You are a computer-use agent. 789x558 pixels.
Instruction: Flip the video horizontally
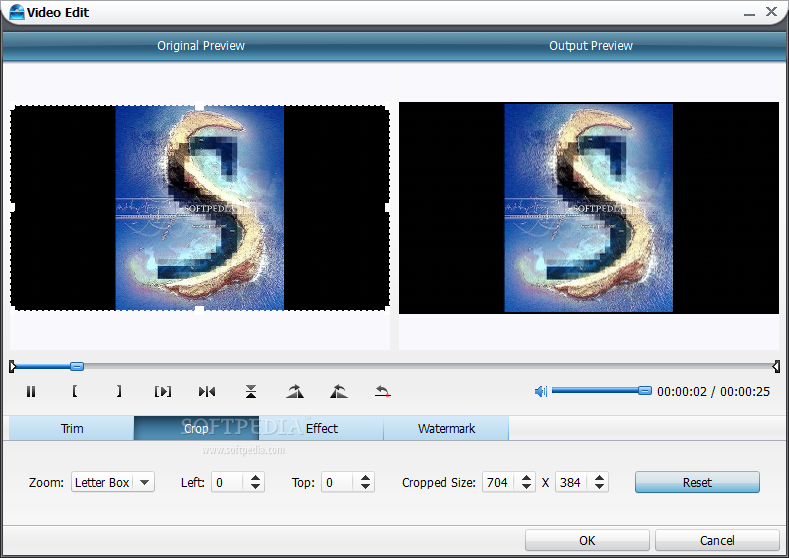207,391
